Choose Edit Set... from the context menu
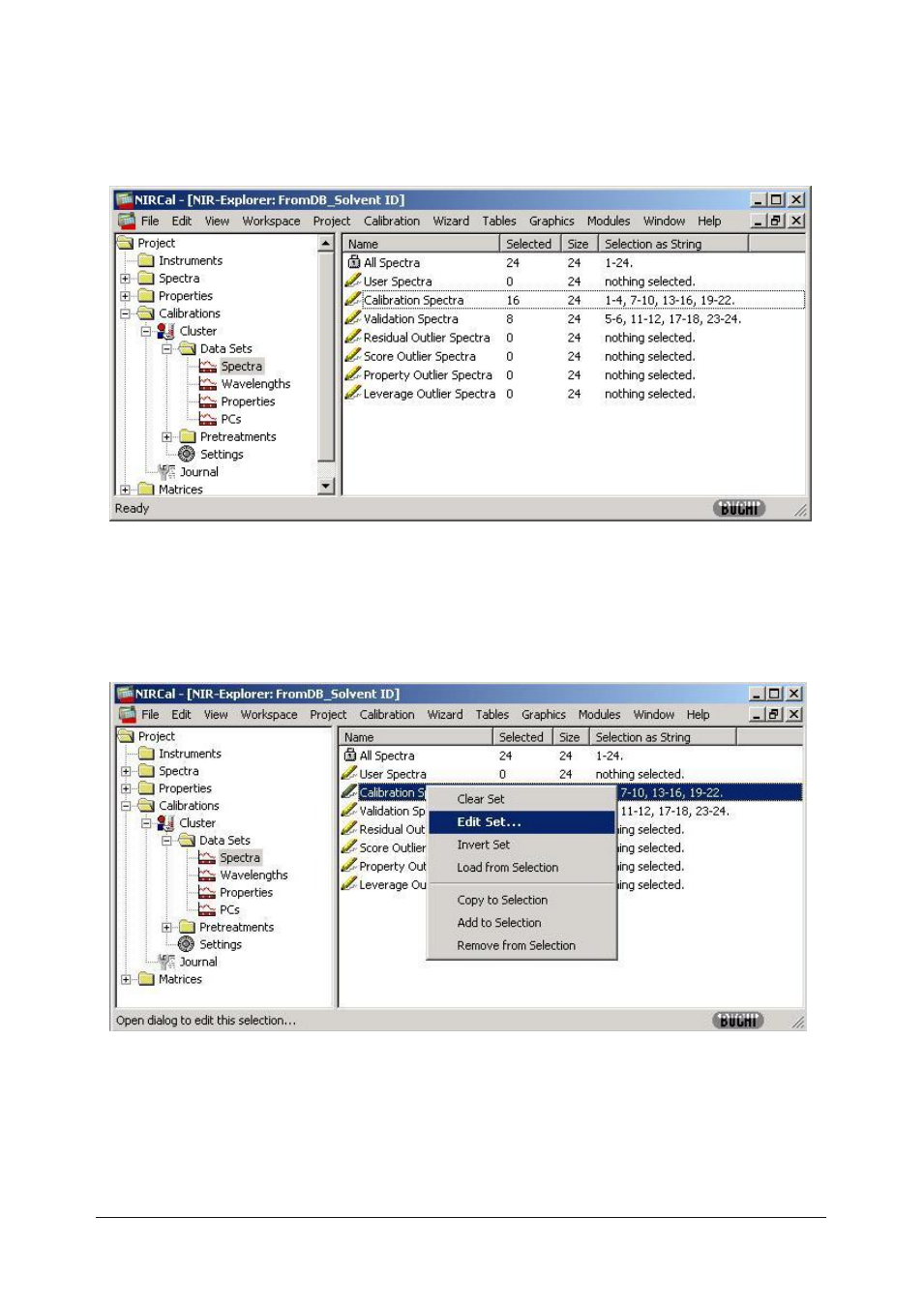924x1306 pixels. click(522, 822)
